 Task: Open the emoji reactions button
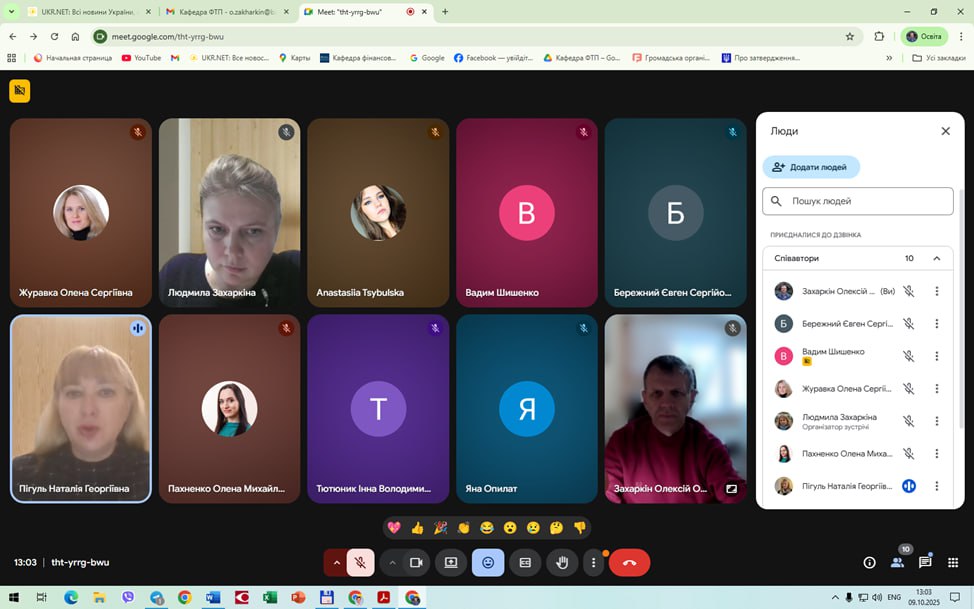click(488, 563)
